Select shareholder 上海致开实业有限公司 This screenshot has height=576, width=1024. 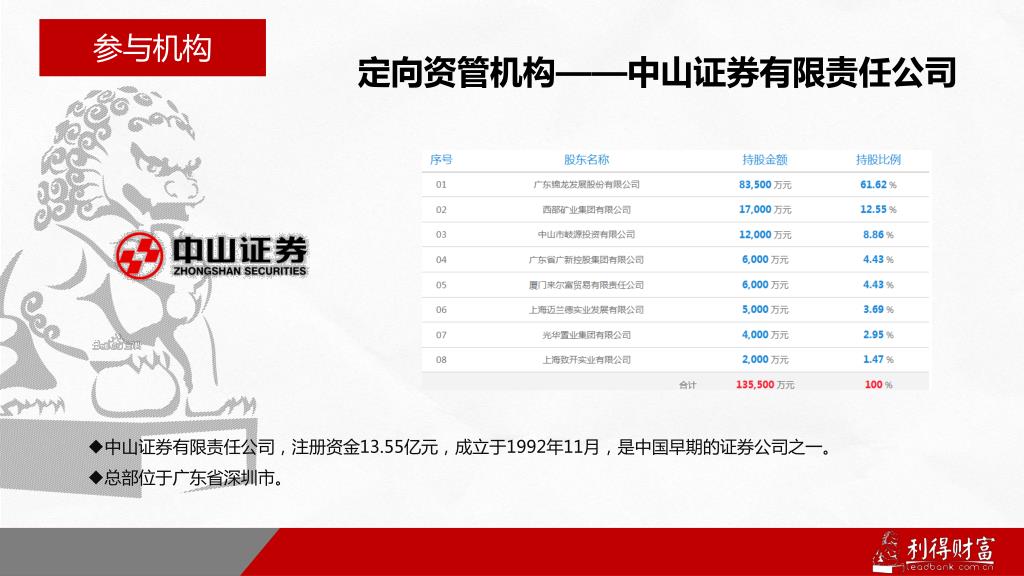click(586, 360)
